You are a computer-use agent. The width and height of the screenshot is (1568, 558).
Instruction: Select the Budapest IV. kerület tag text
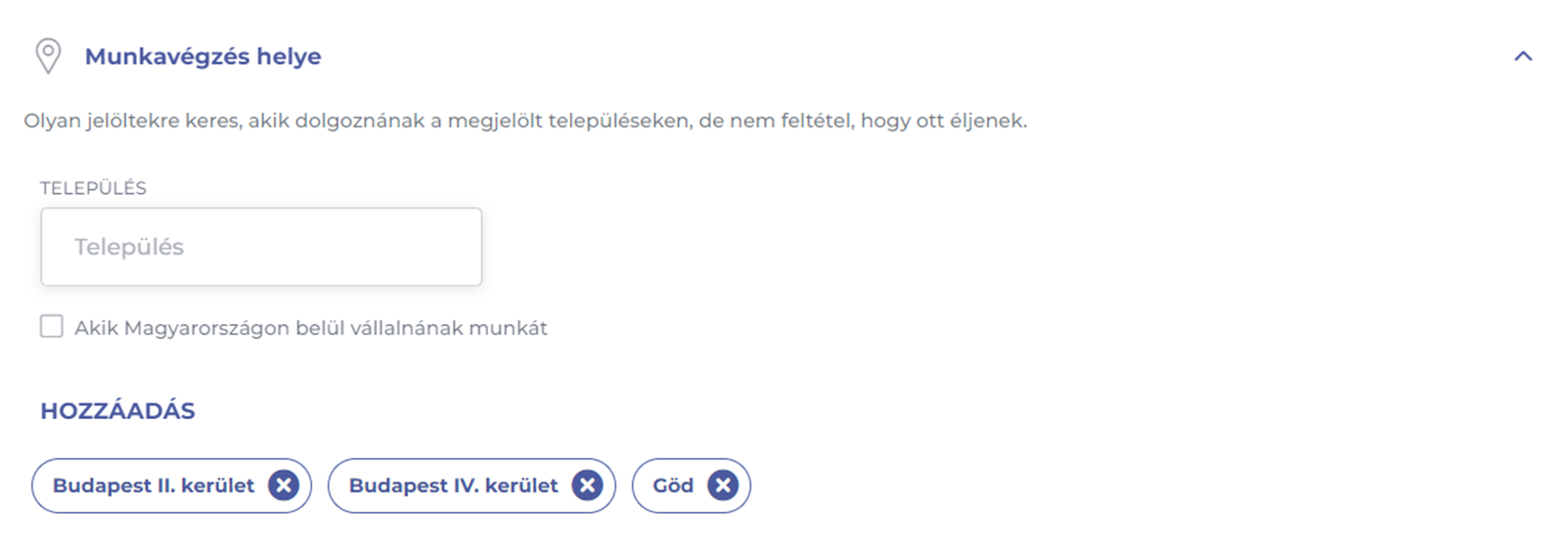(x=453, y=486)
